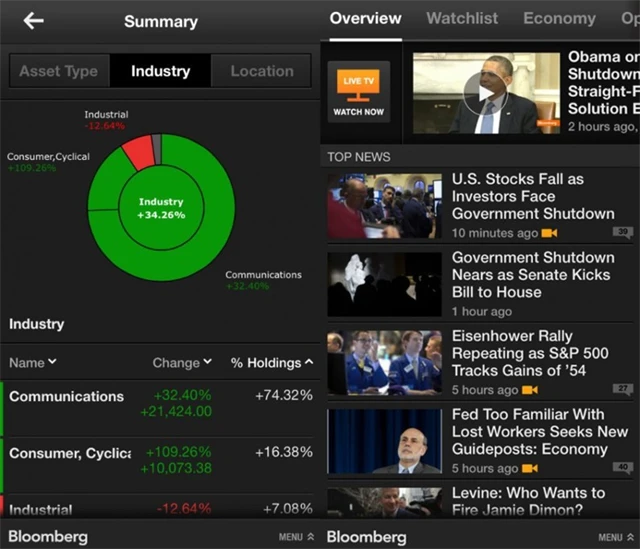Tap video icon on Fed Too Familiar story
This screenshot has width=640, height=549.
pyautogui.click(x=530, y=468)
